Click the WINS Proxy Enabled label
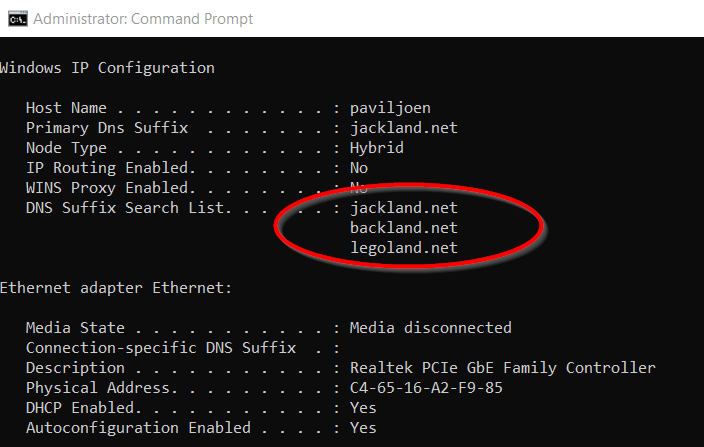This screenshot has width=704, height=447. [x=107, y=188]
